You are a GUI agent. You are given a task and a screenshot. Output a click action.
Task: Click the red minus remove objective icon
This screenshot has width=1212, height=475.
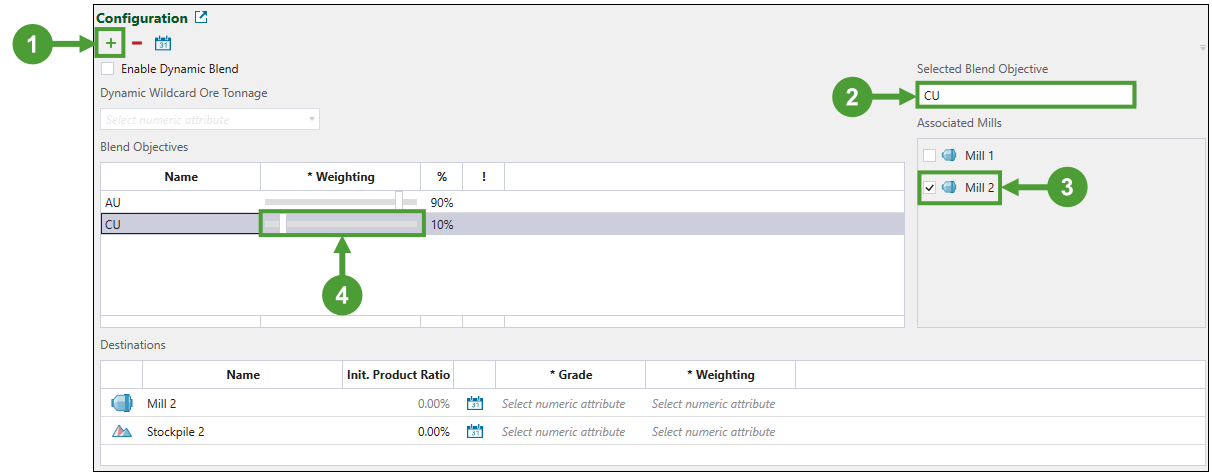point(137,43)
